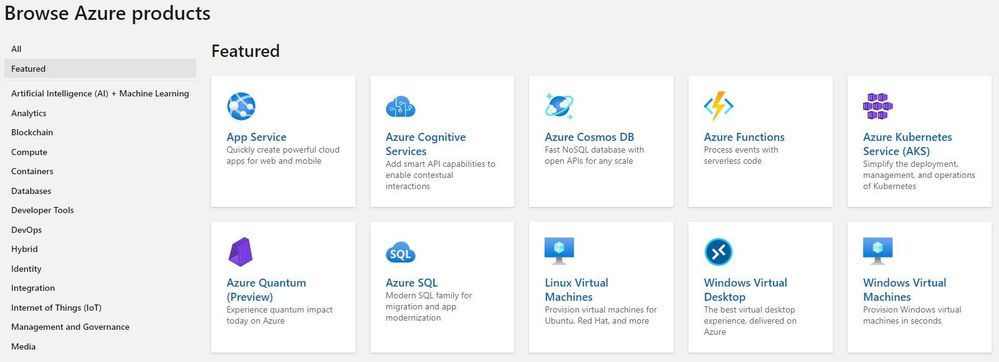999x362 pixels.
Task: Click 'Provision Windows virtual machines in seconds' text
Action: [x=912, y=315]
